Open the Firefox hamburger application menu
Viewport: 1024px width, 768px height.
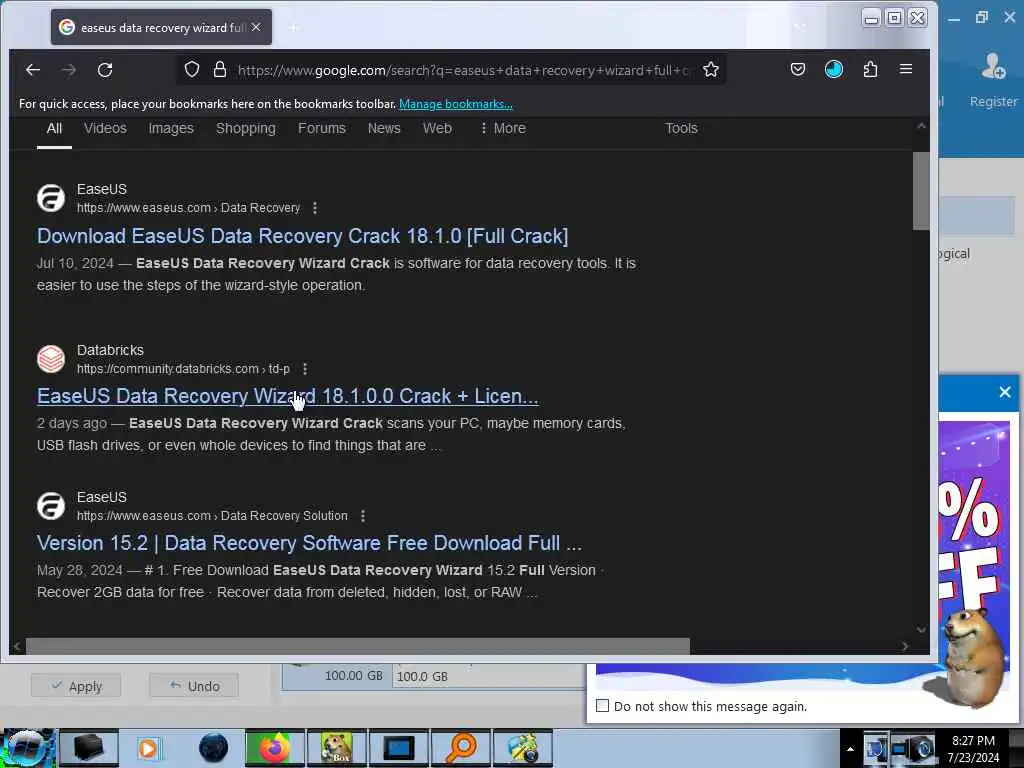click(x=906, y=69)
